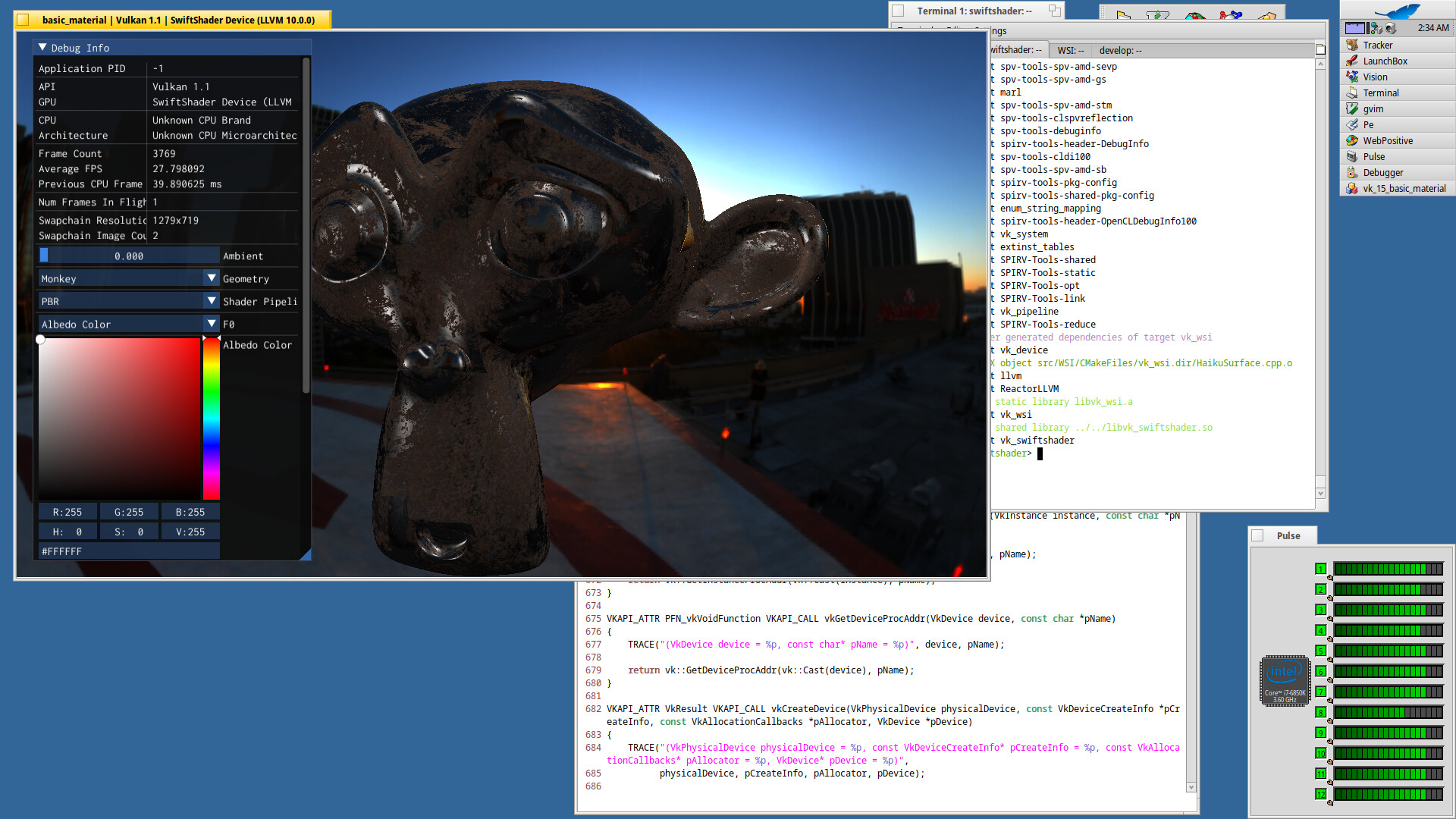Click the S: 0 saturation field
Viewport: 1456px width, 819px height.
tap(129, 532)
